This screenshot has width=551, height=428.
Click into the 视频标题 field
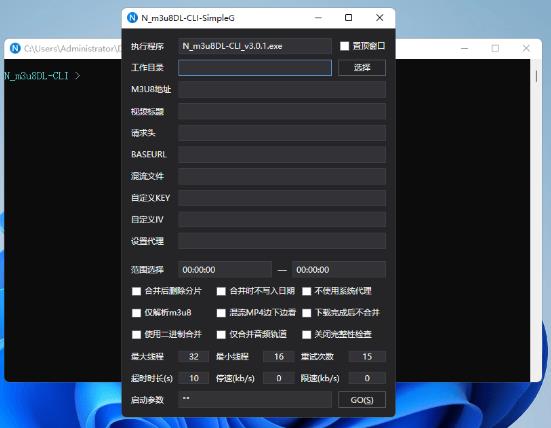(282, 111)
